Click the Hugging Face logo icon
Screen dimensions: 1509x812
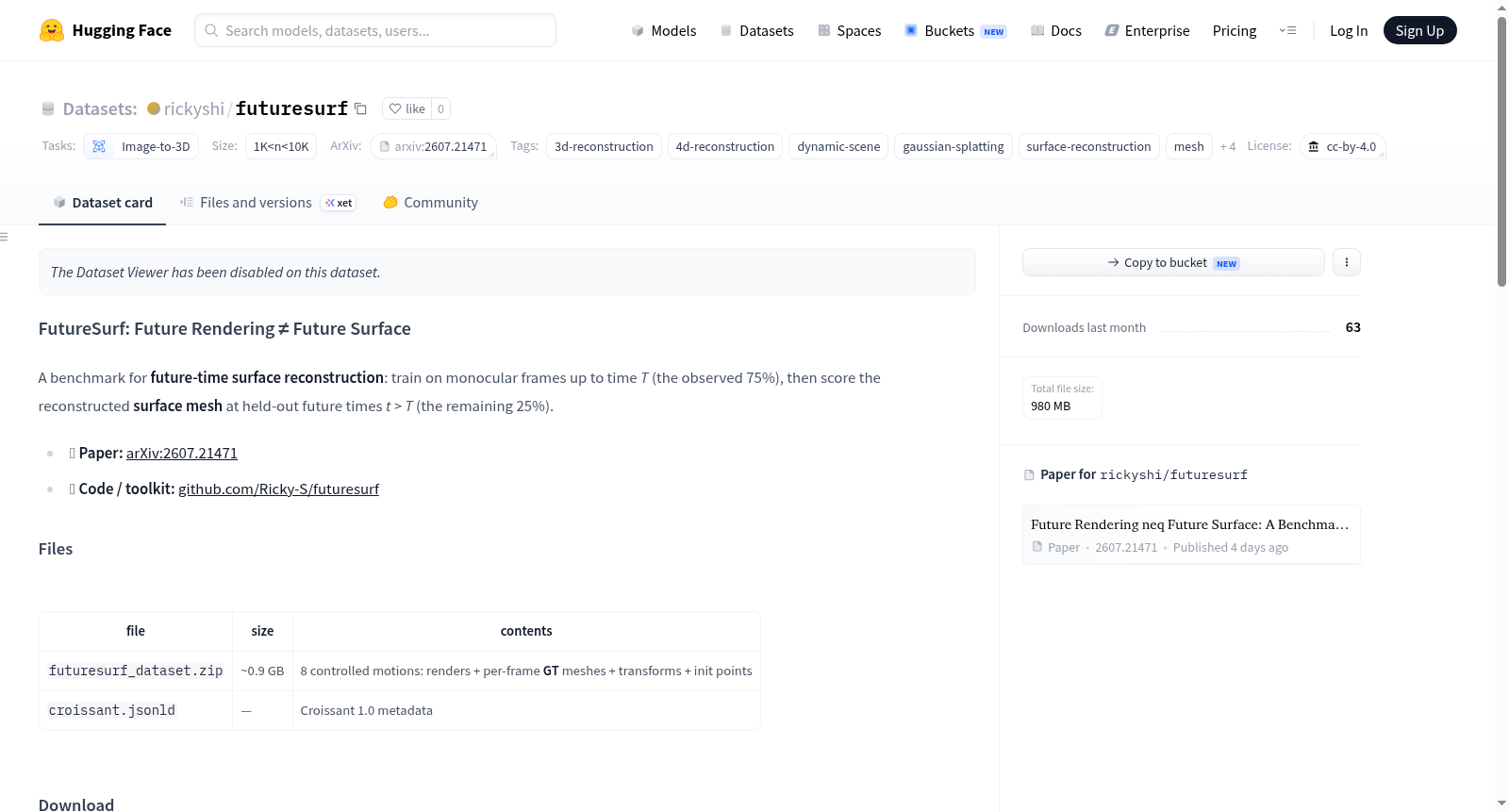(x=52, y=30)
